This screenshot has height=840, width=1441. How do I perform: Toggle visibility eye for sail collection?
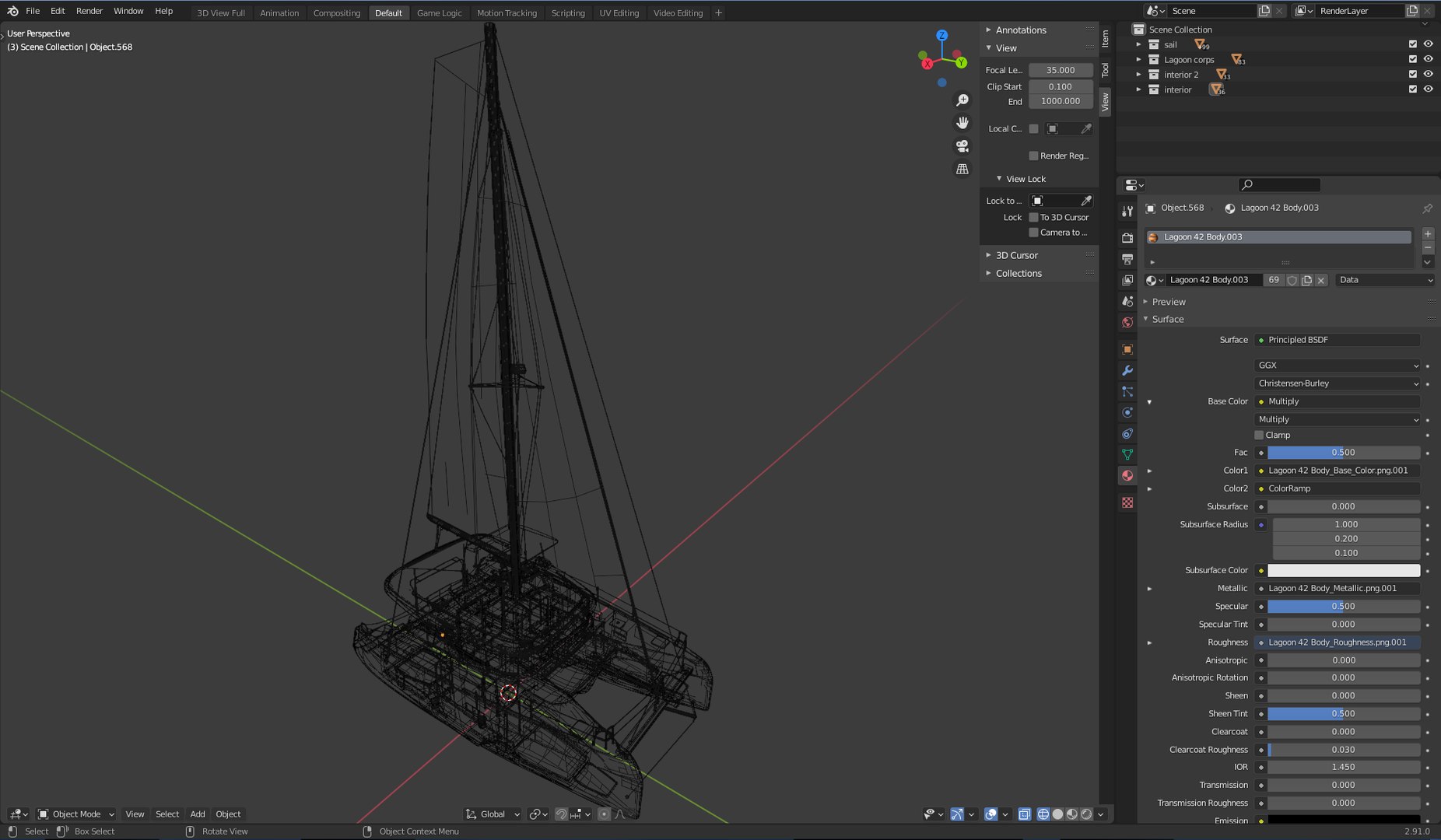pyautogui.click(x=1428, y=44)
